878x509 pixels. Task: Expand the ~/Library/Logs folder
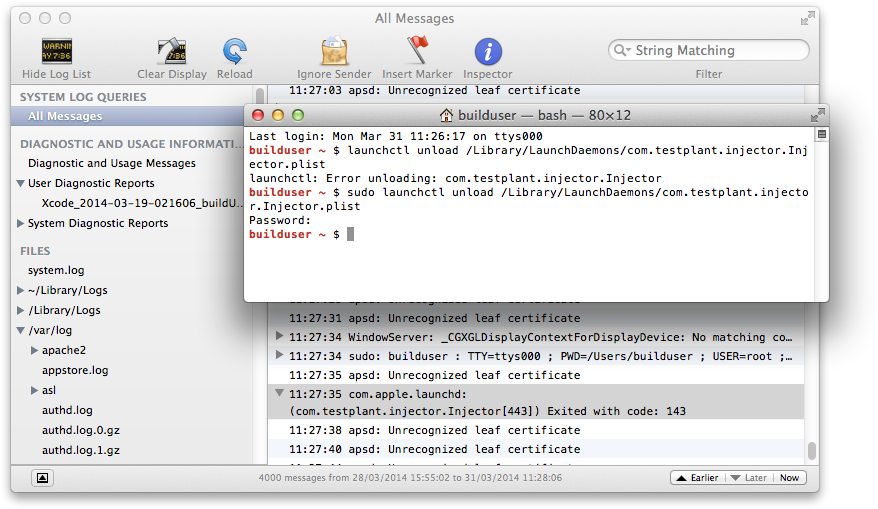tap(21, 291)
